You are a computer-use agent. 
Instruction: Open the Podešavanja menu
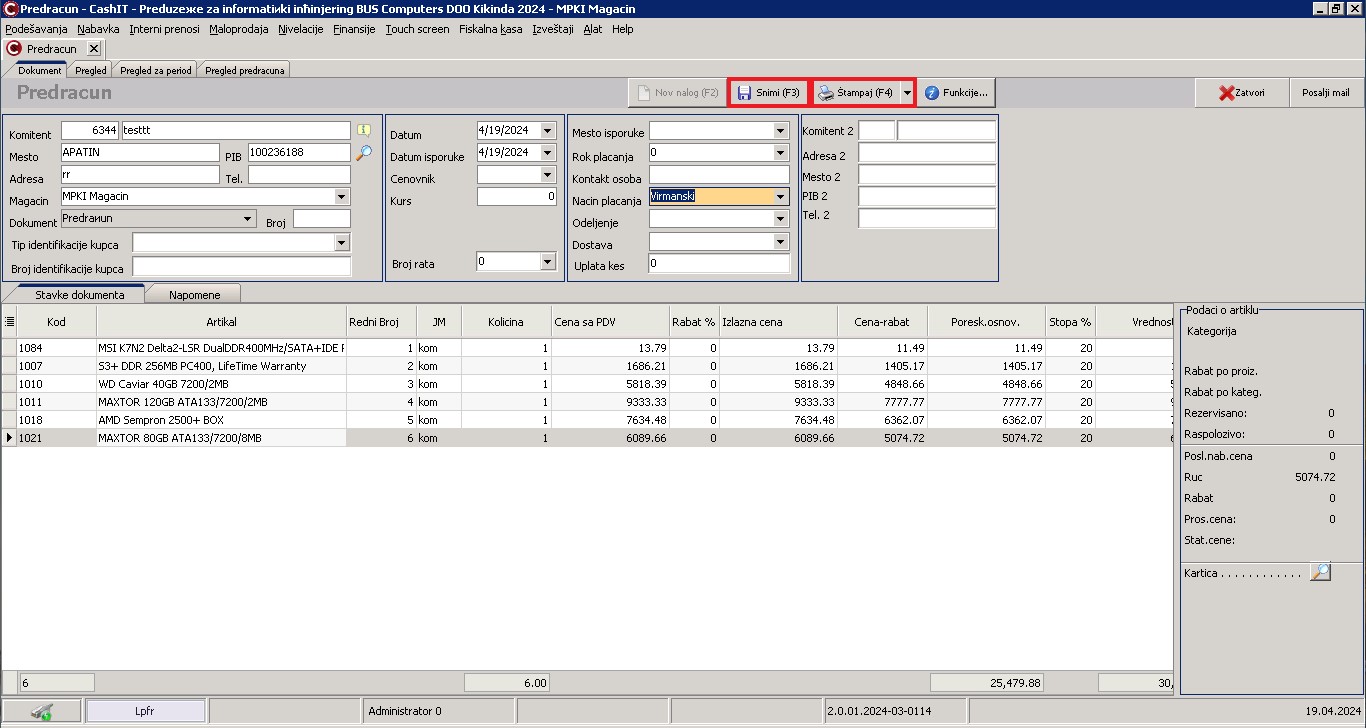tap(36, 29)
